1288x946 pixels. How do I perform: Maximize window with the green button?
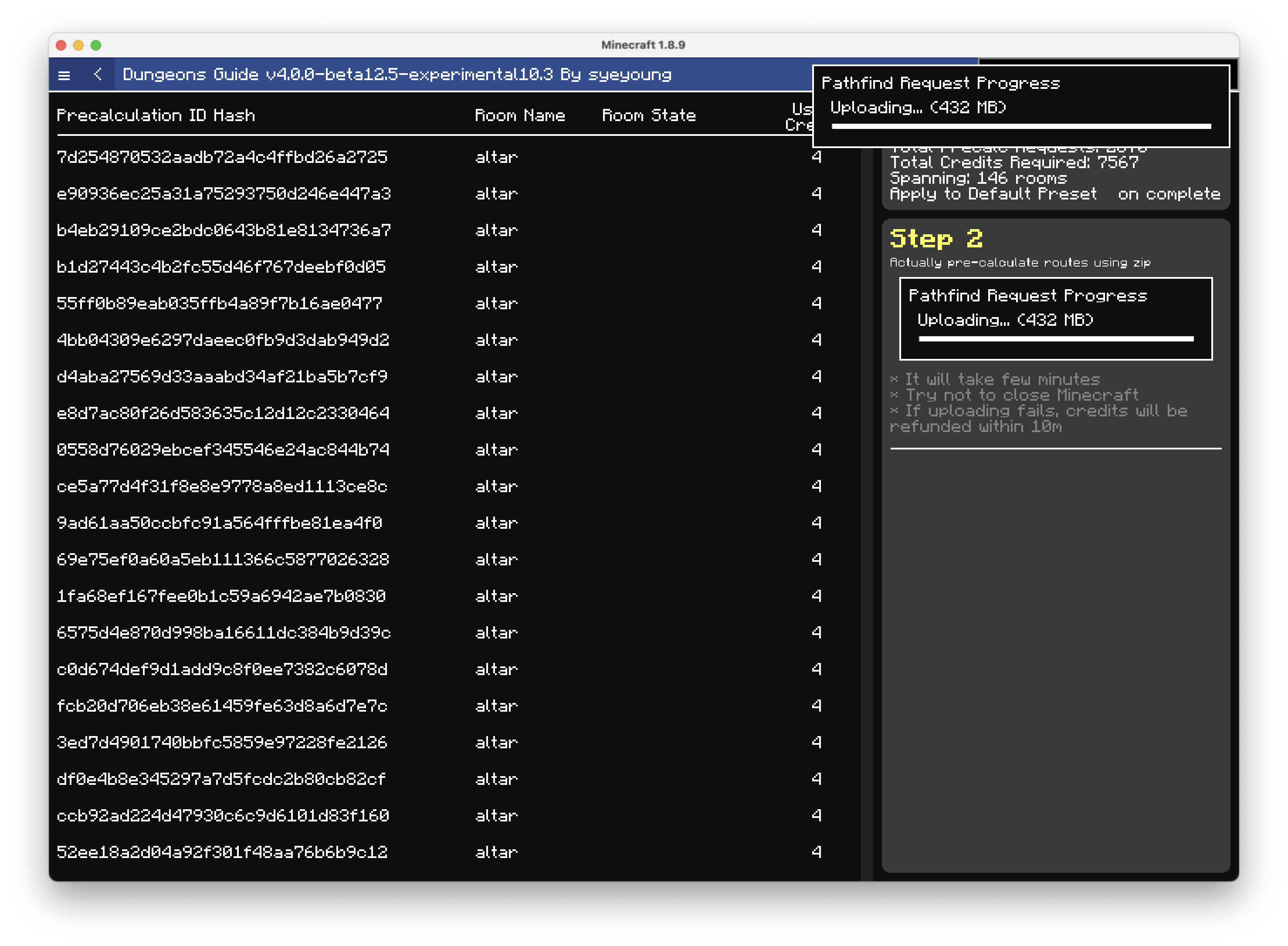[x=96, y=45]
